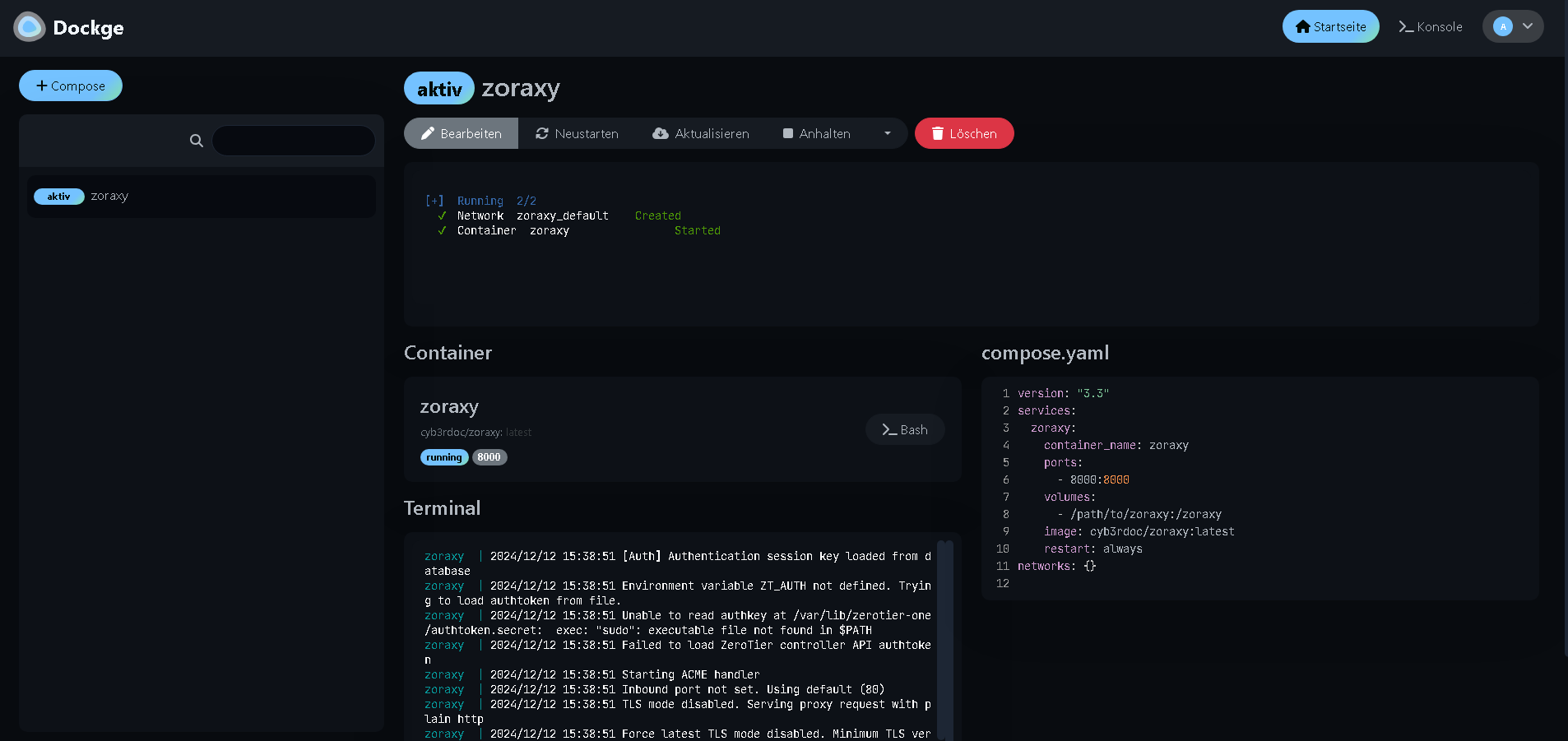Click the restart: always line
Viewport: 1568px width, 741px height.
point(1093,549)
